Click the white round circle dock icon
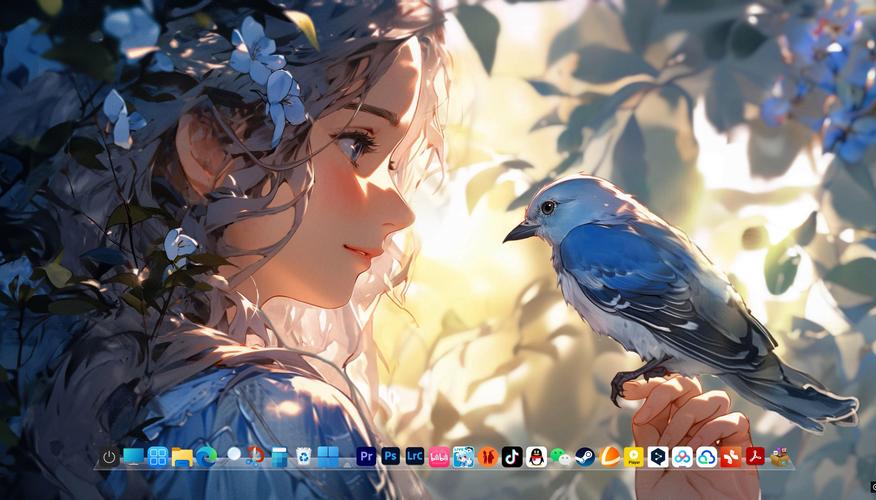This screenshot has width=876, height=500. point(234,454)
